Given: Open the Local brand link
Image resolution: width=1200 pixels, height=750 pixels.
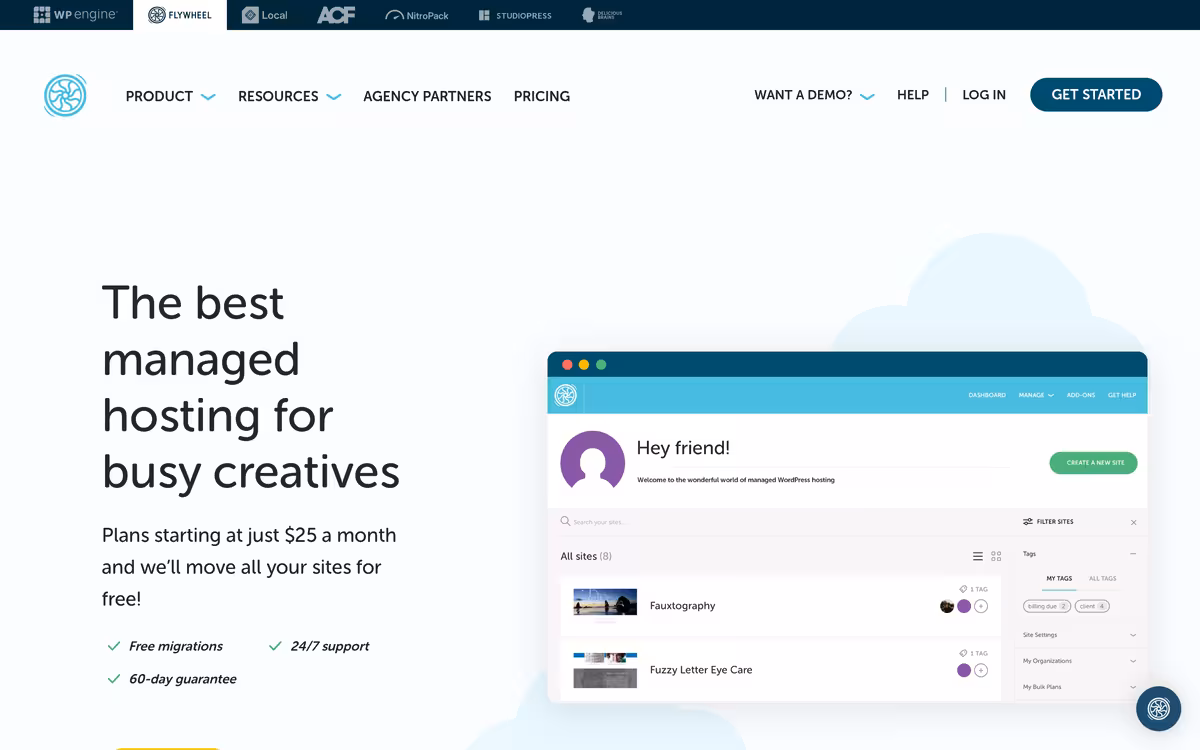Looking at the screenshot, I should point(265,15).
